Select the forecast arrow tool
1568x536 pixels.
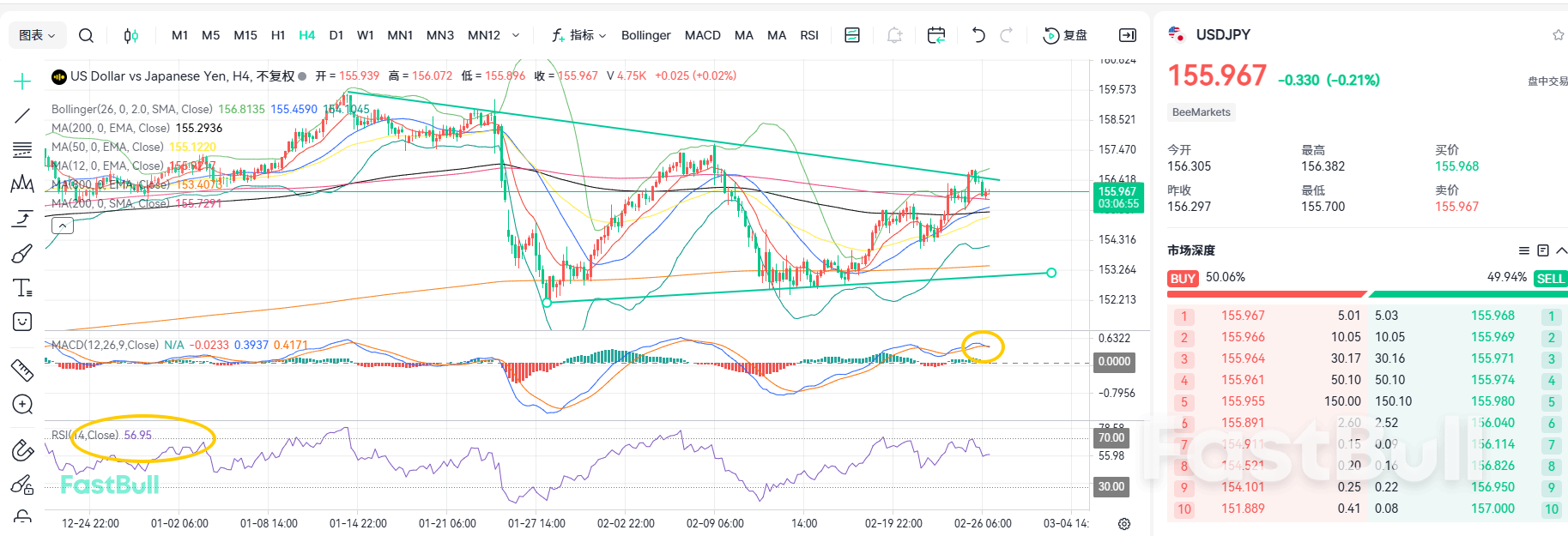click(x=22, y=219)
